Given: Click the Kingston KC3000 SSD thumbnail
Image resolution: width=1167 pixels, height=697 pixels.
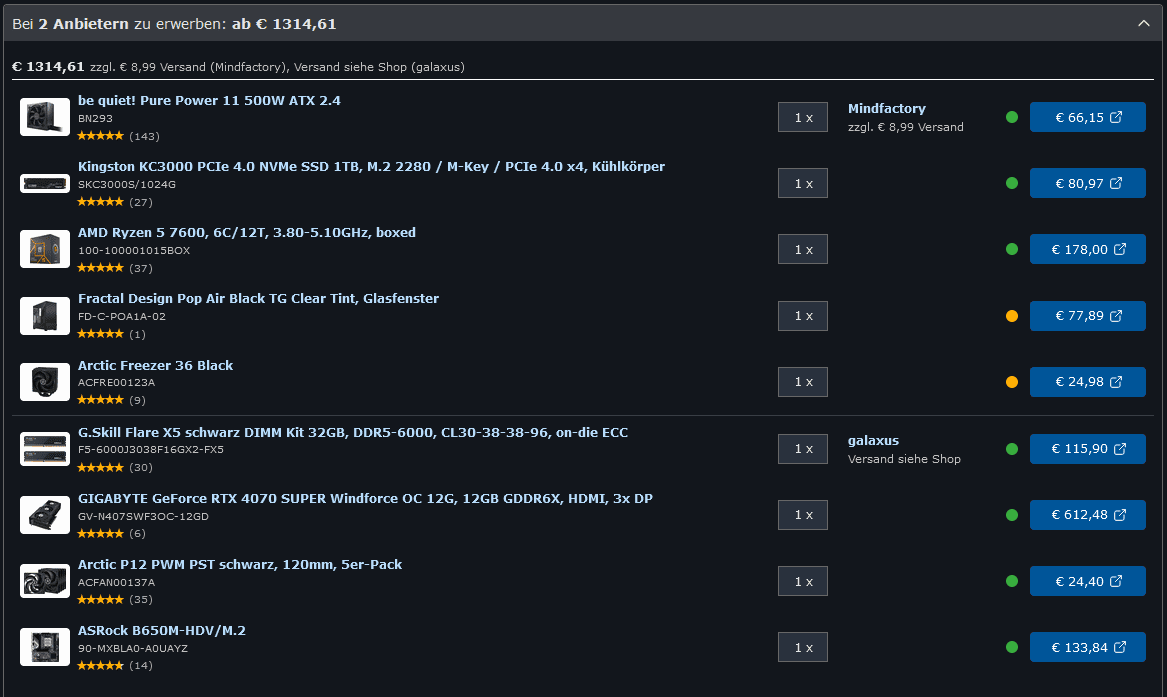Looking at the screenshot, I should pos(45,183).
